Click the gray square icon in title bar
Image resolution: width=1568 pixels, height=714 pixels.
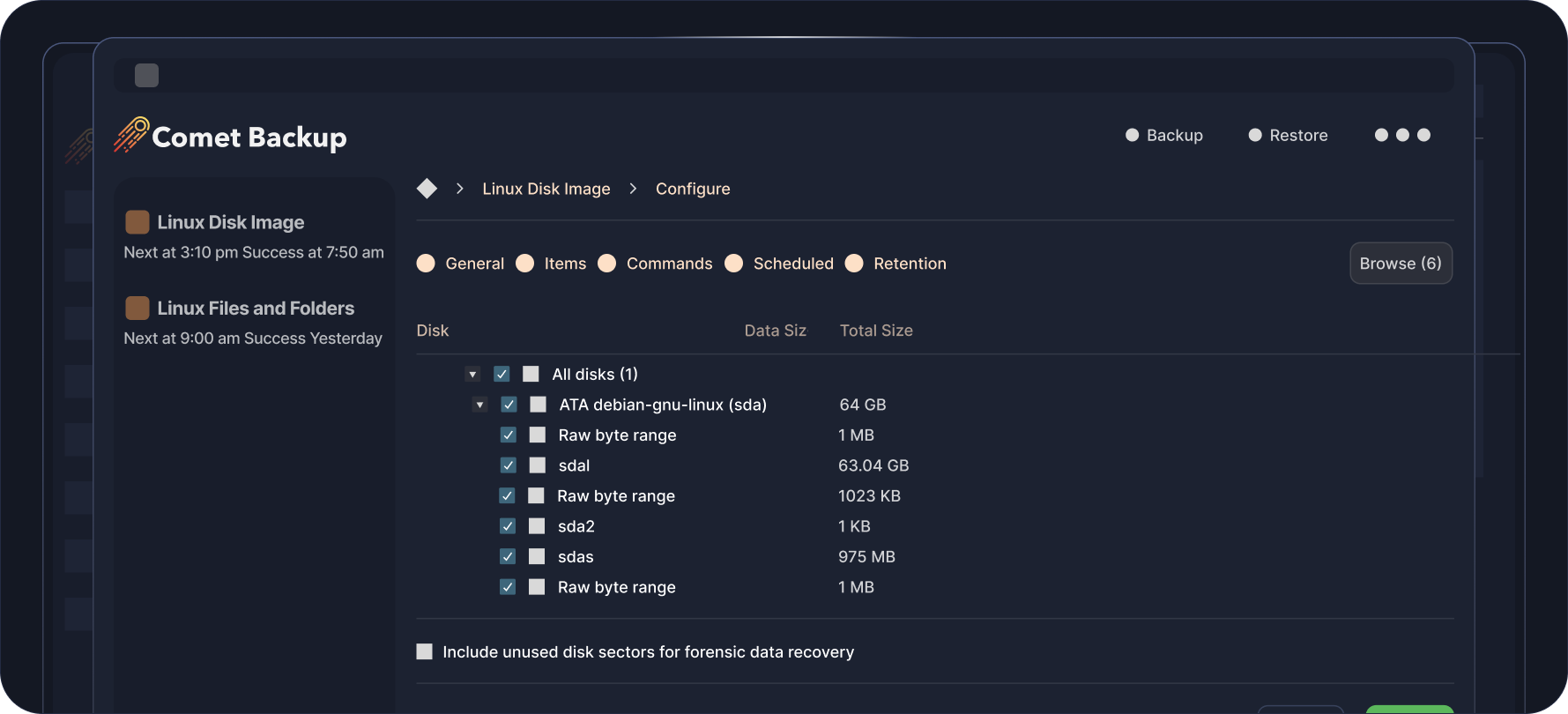pos(146,76)
